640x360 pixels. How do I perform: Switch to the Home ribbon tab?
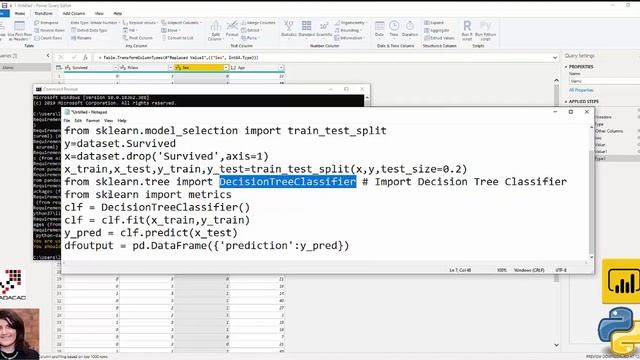pos(20,13)
